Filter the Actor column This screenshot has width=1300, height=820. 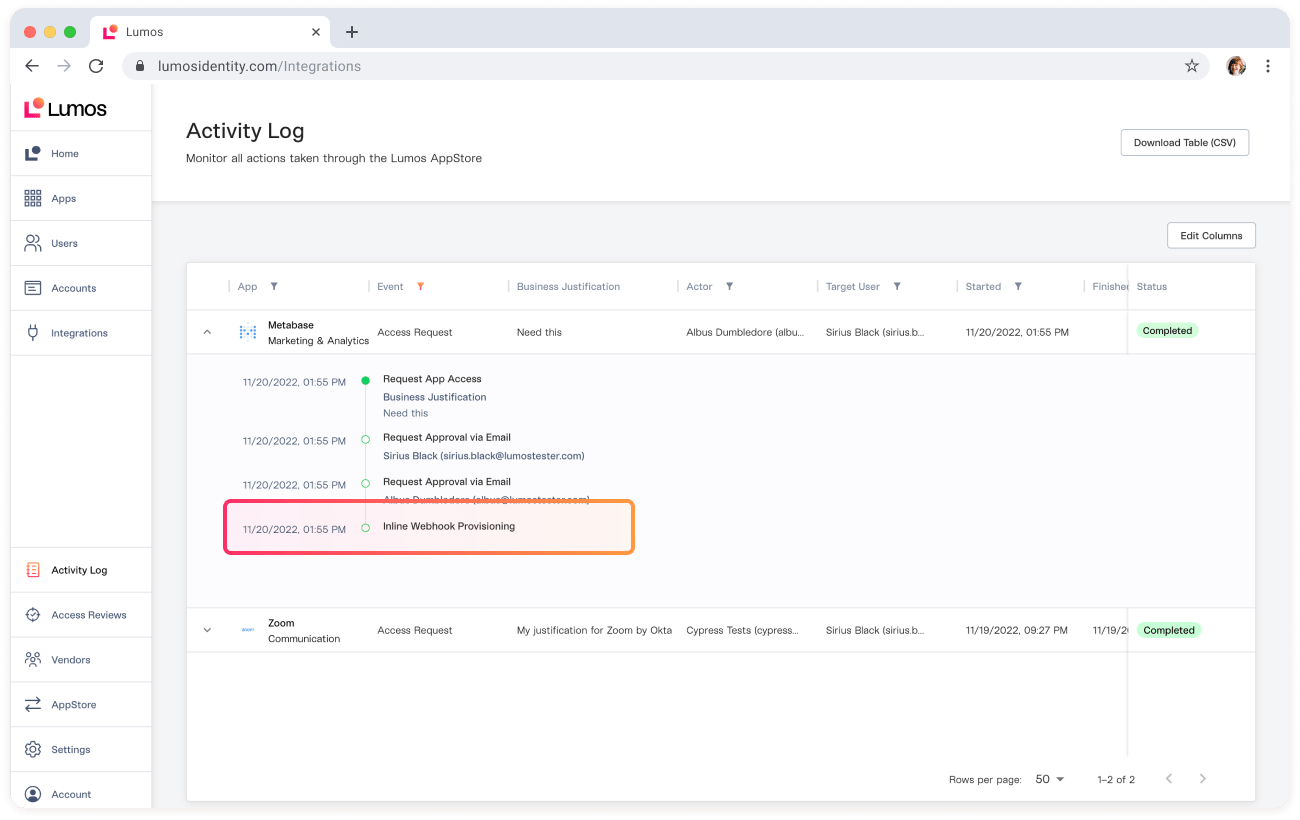pos(729,287)
